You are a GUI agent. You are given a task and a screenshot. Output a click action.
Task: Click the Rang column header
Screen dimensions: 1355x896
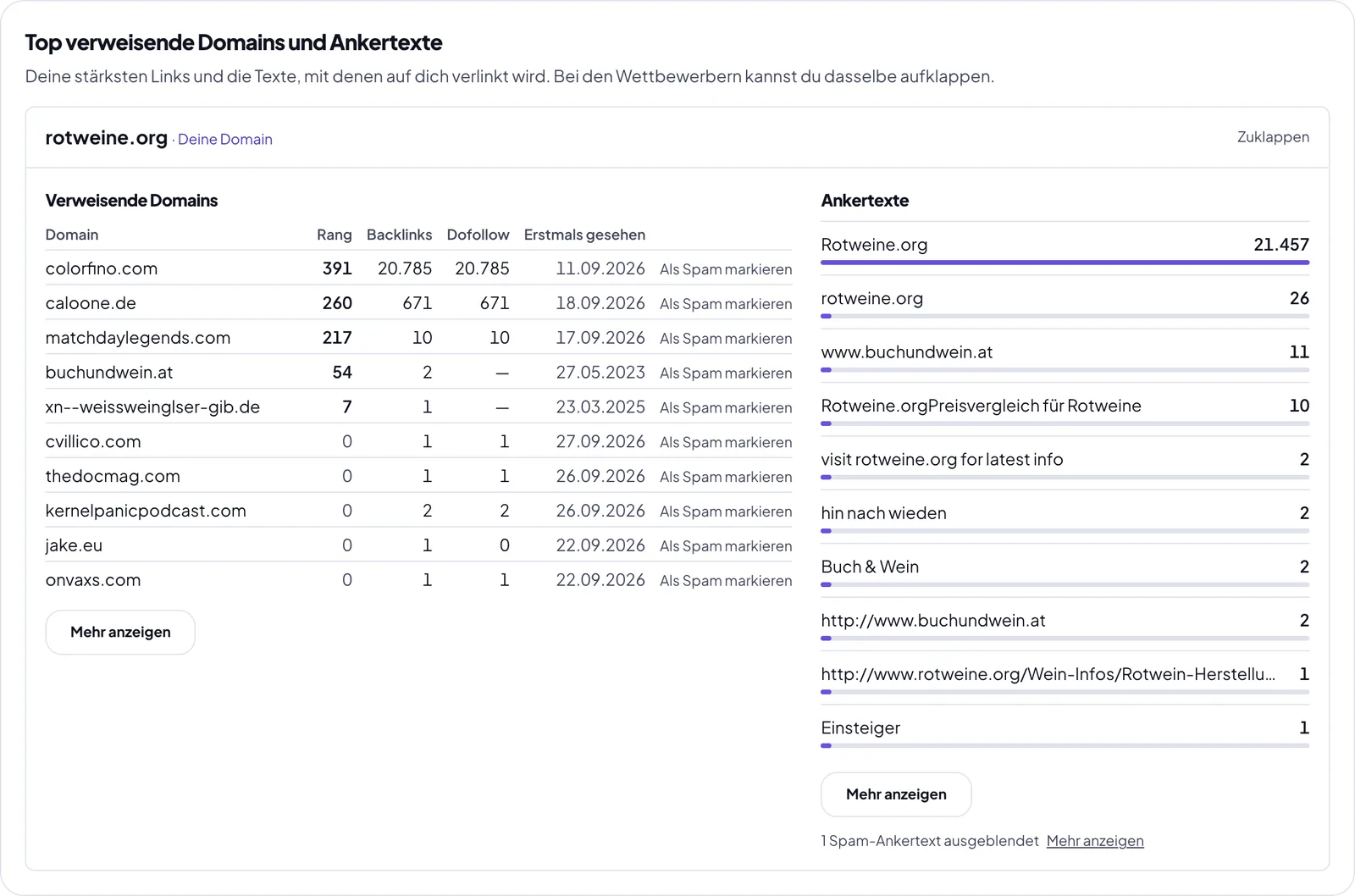pyautogui.click(x=335, y=235)
